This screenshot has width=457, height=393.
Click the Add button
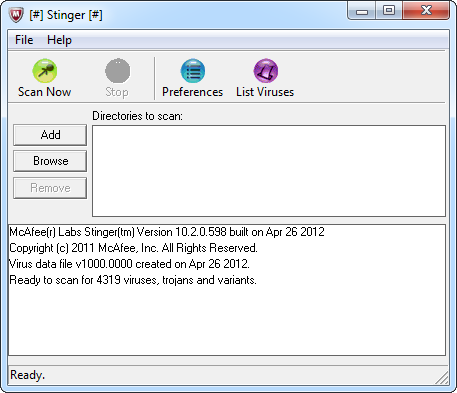(50, 135)
